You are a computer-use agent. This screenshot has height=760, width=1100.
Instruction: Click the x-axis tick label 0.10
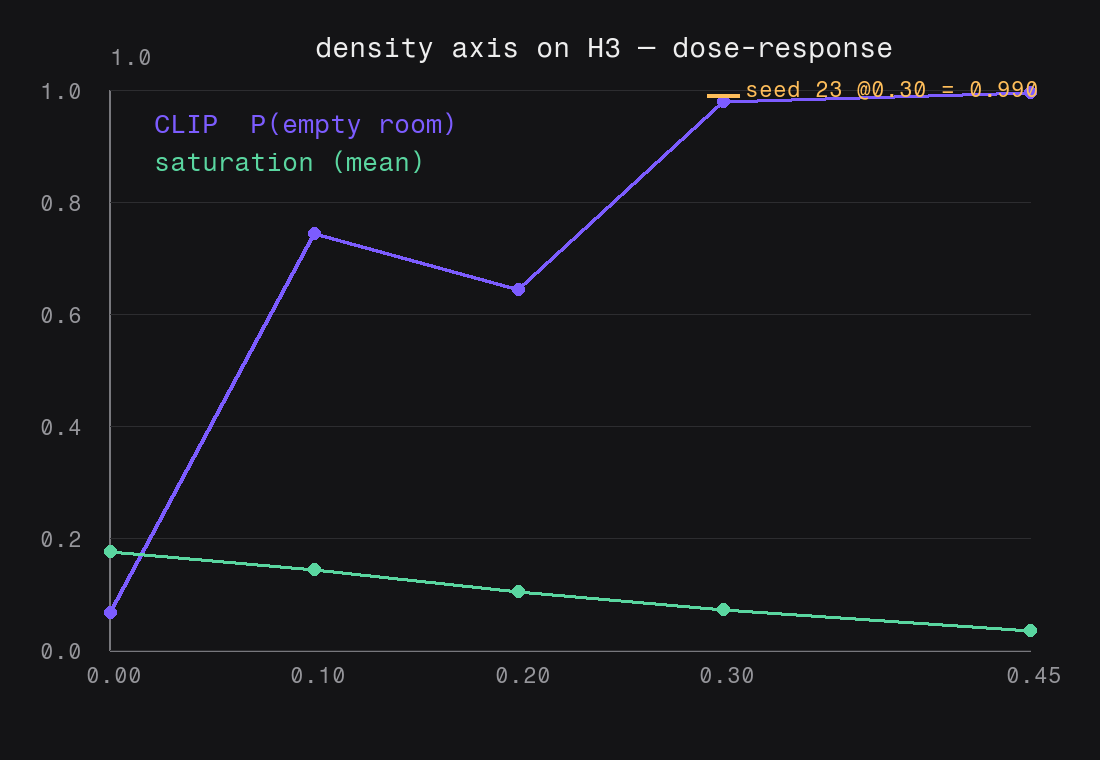click(318, 676)
